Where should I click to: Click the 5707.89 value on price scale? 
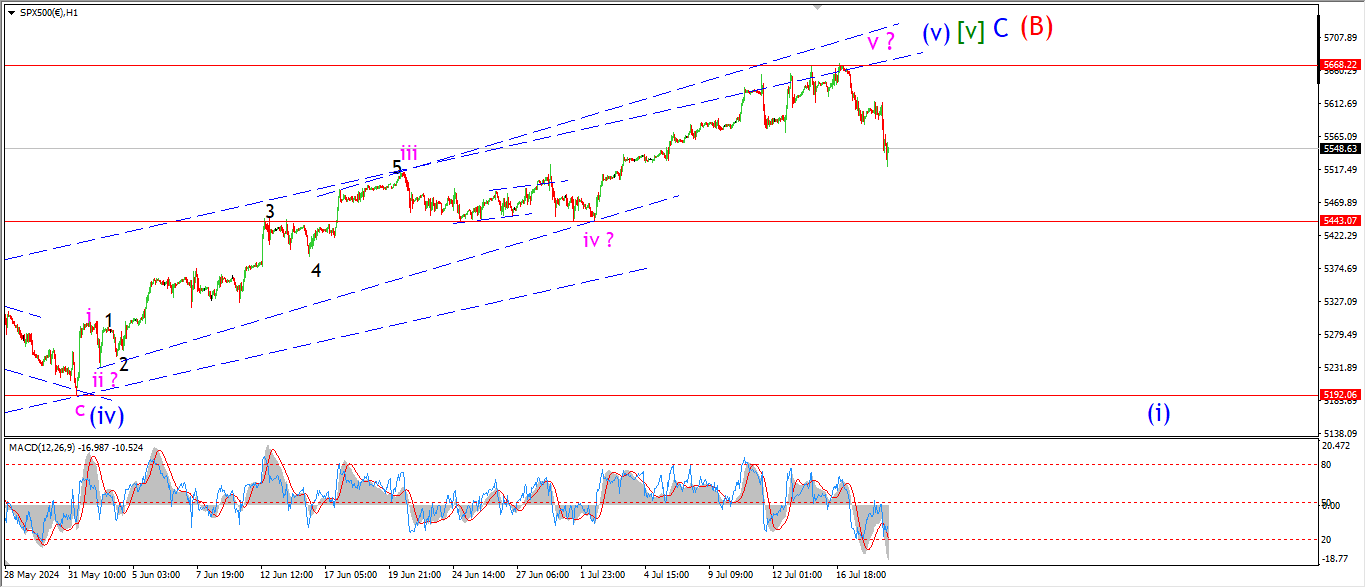click(1339, 38)
